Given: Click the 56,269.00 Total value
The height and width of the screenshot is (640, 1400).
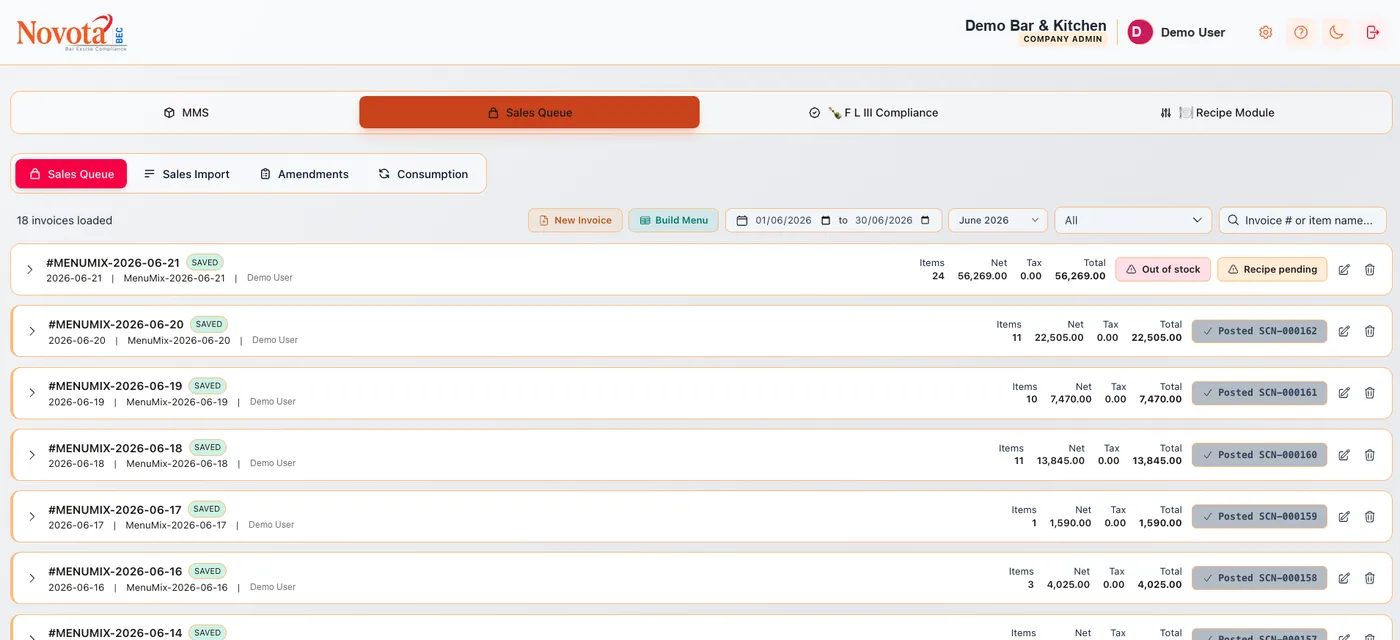Looking at the screenshot, I should coord(1080,276).
